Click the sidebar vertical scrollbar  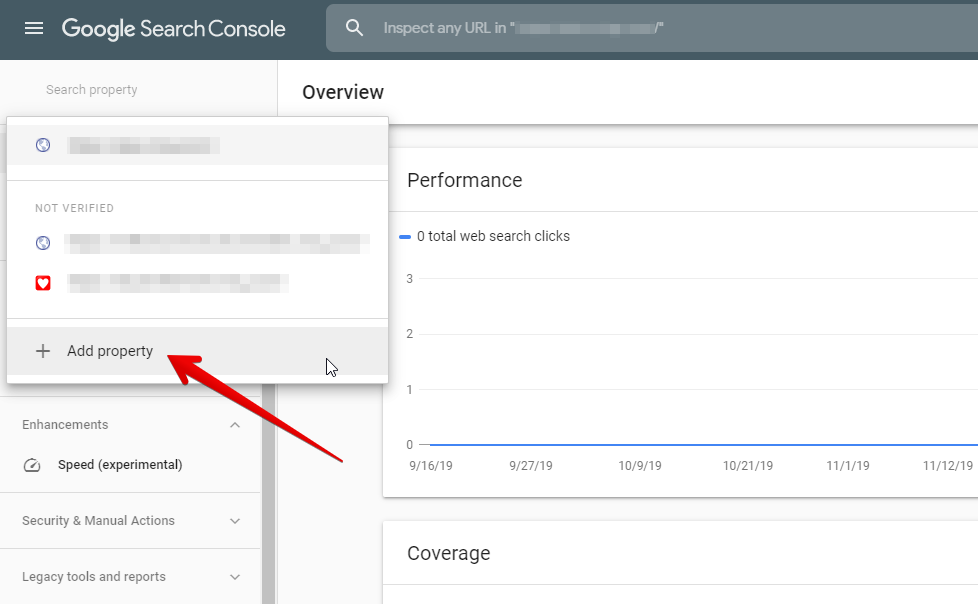point(268,493)
